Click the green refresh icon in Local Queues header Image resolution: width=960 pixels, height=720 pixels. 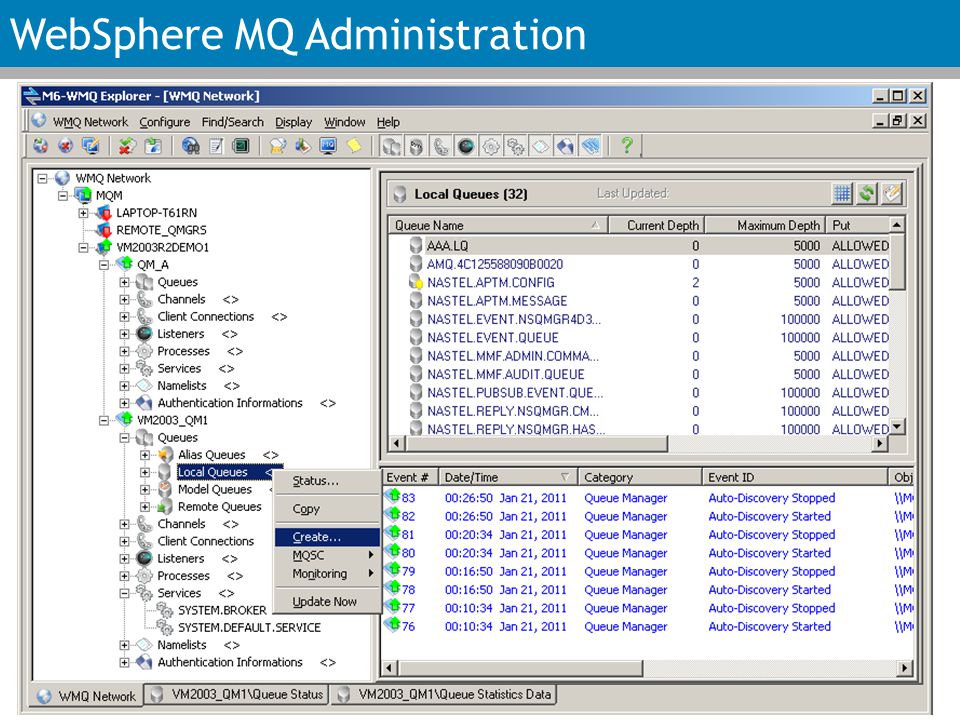click(867, 194)
